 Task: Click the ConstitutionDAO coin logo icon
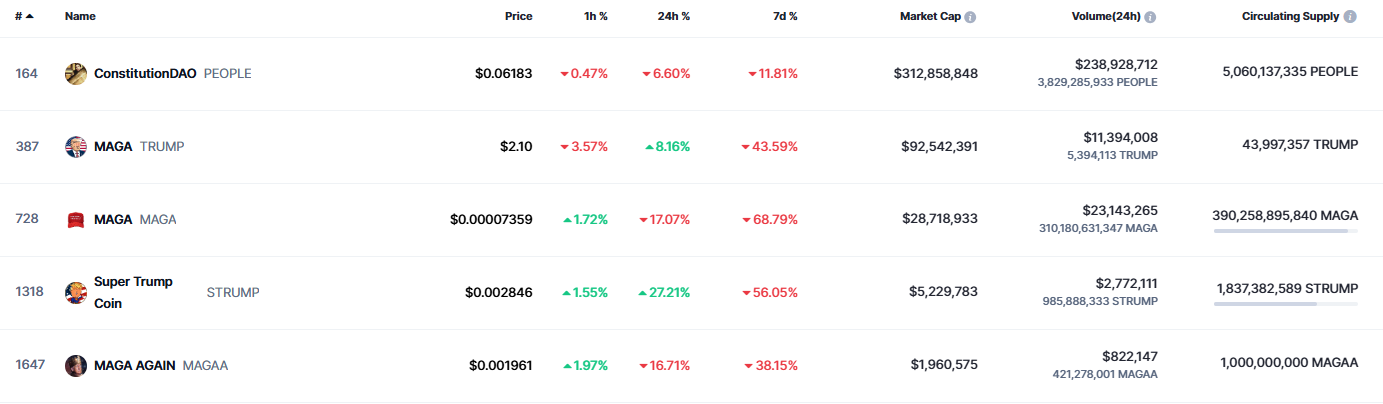pyautogui.click(x=76, y=74)
